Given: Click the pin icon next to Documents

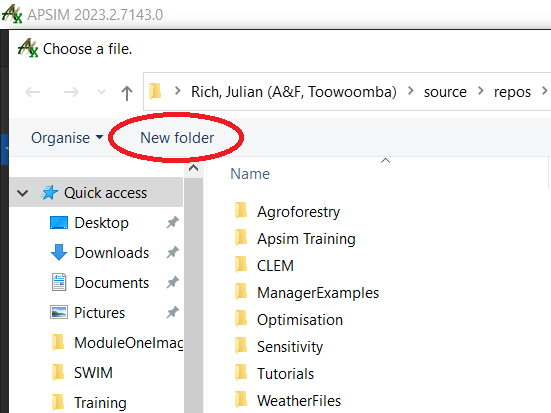Looking at the screenshot, I should tap(173, 282).
